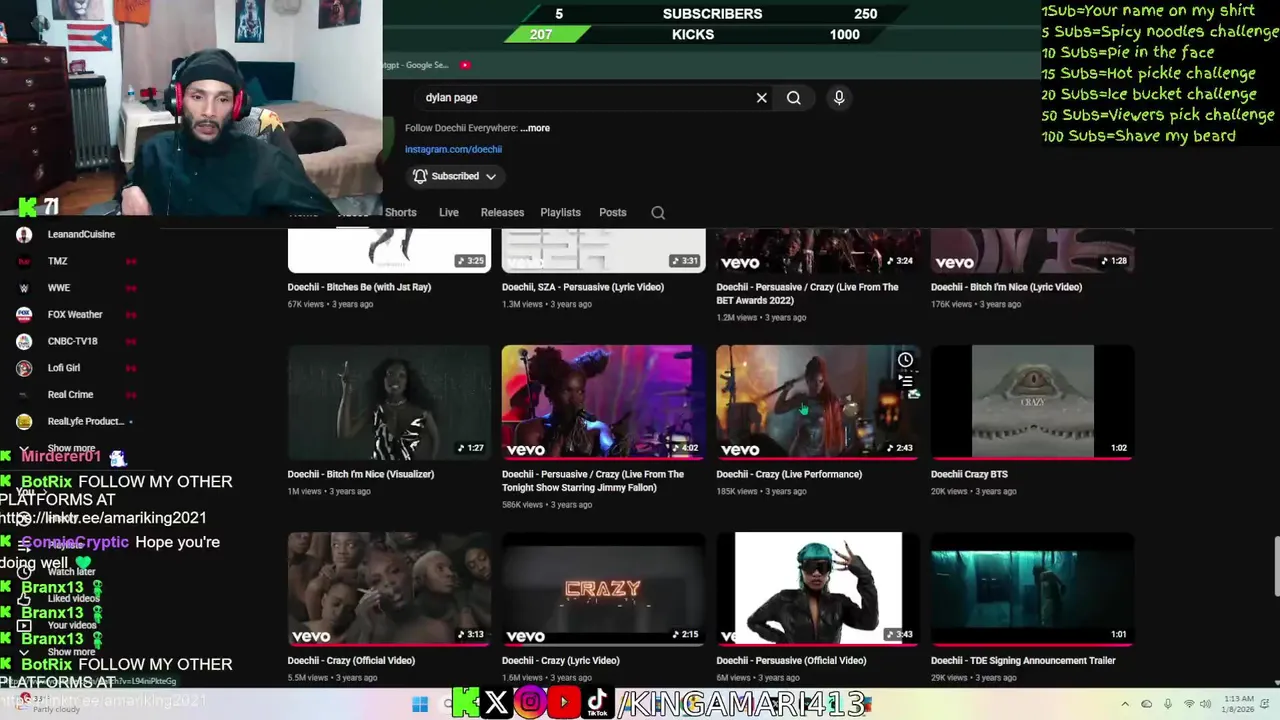Click the page vertical scrollbar thumb
Image resolution: width=1280 pixels, height=720 pixels.
[x=1275, y=566]
